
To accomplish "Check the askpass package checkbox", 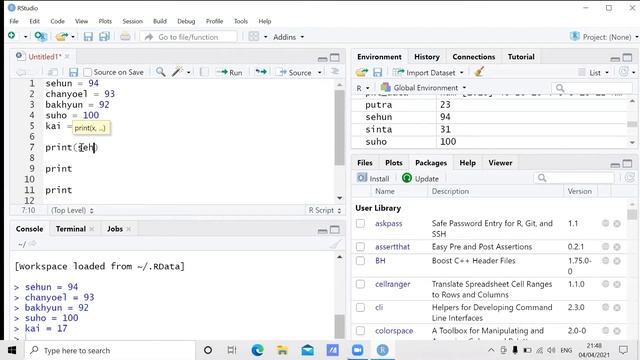I will tap(360, 223).
